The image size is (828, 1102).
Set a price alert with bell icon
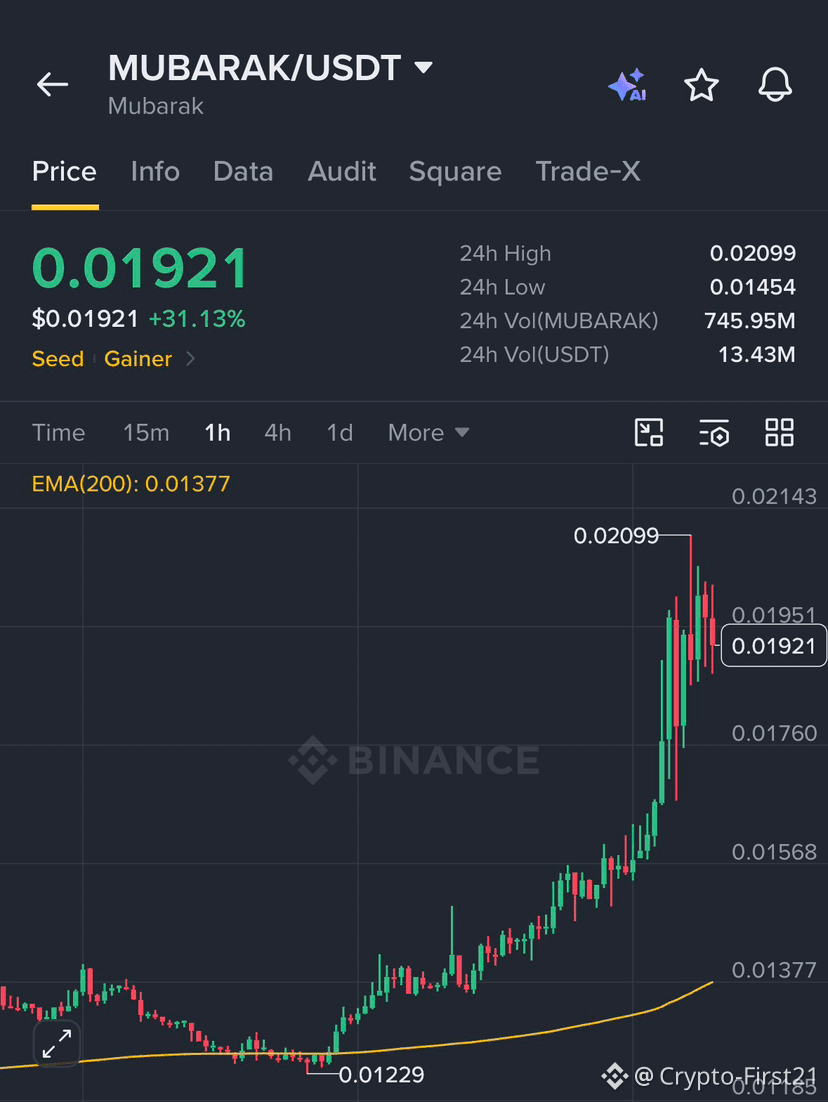pos(775,85)
